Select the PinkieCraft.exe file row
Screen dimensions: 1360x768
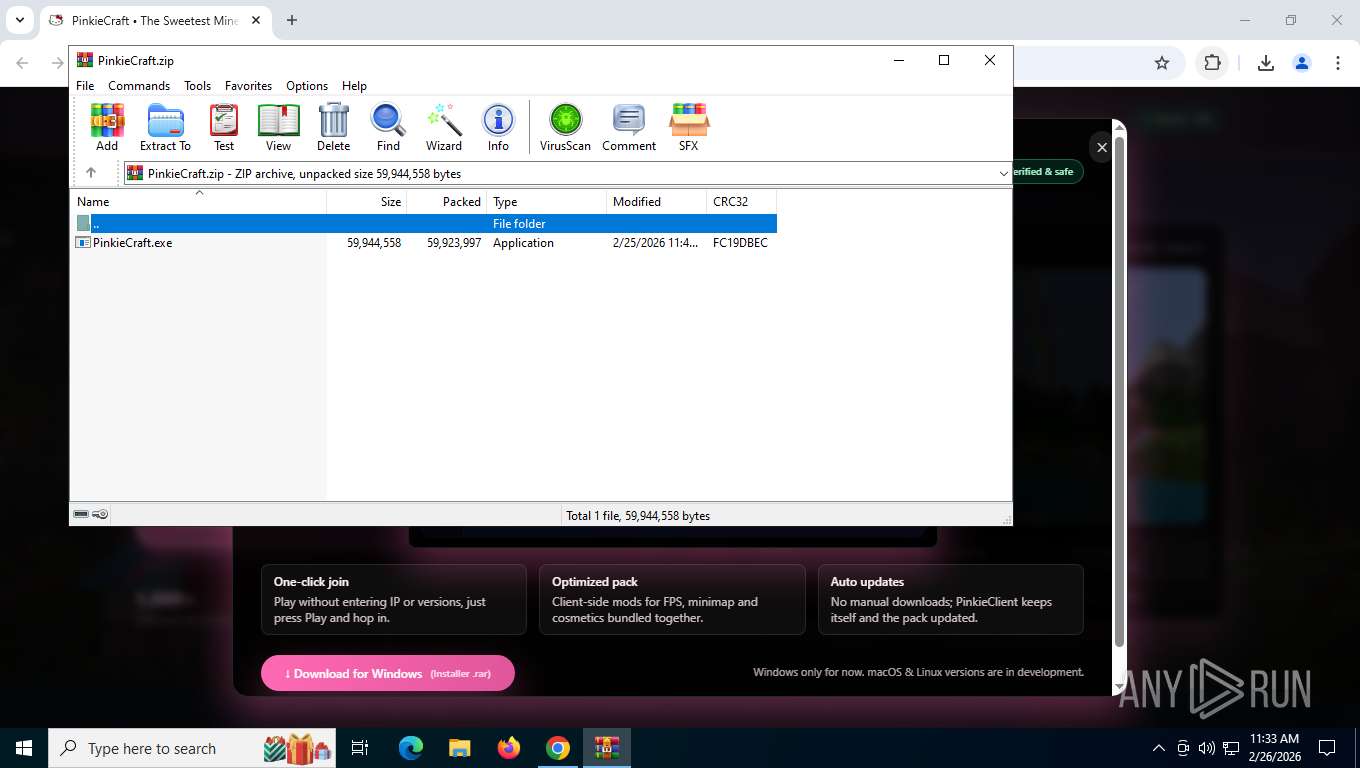click(424, 243)
